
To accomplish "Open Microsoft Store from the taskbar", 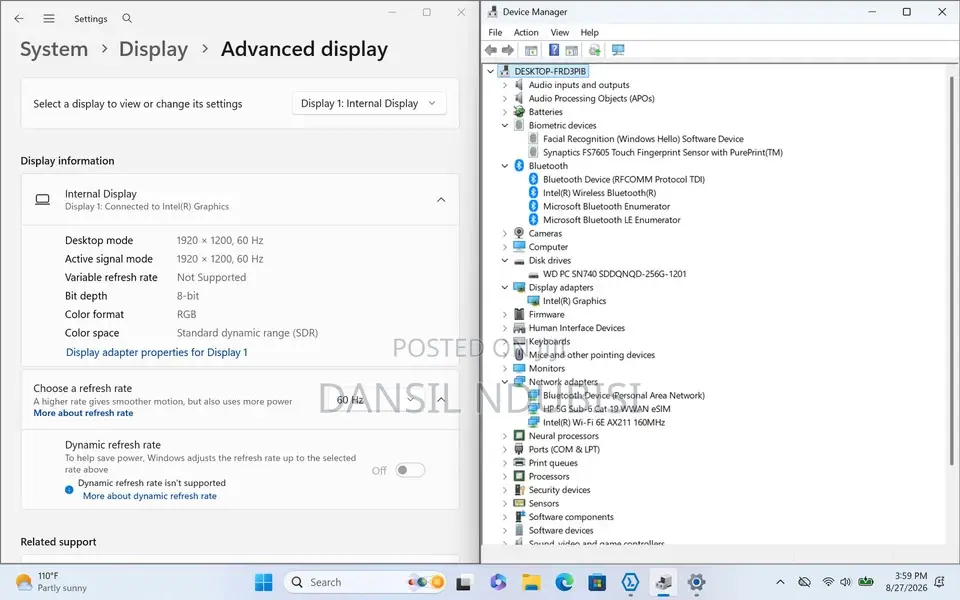I will pos(597,582).
